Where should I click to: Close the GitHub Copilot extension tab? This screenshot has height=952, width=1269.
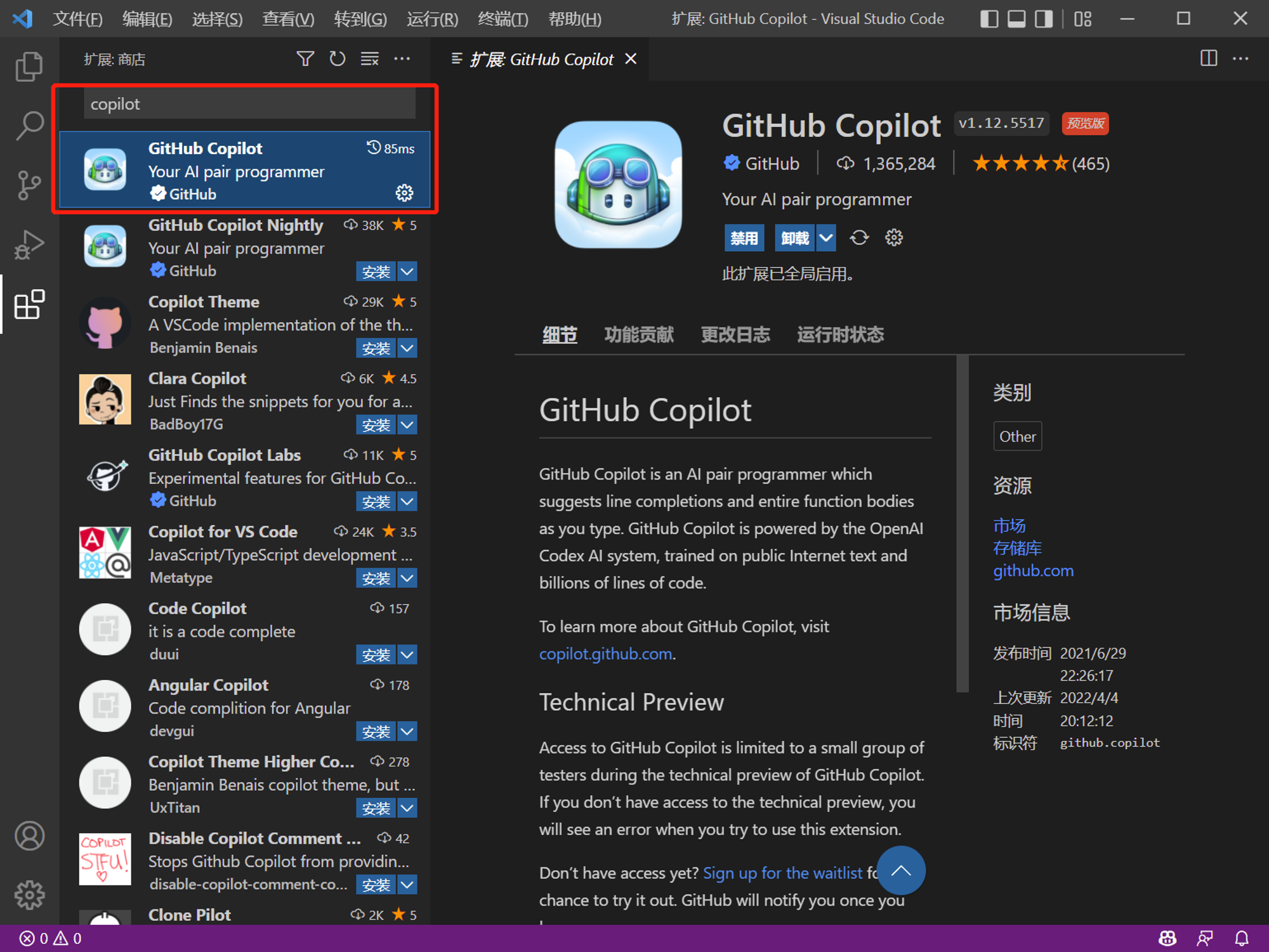(631, 59)
